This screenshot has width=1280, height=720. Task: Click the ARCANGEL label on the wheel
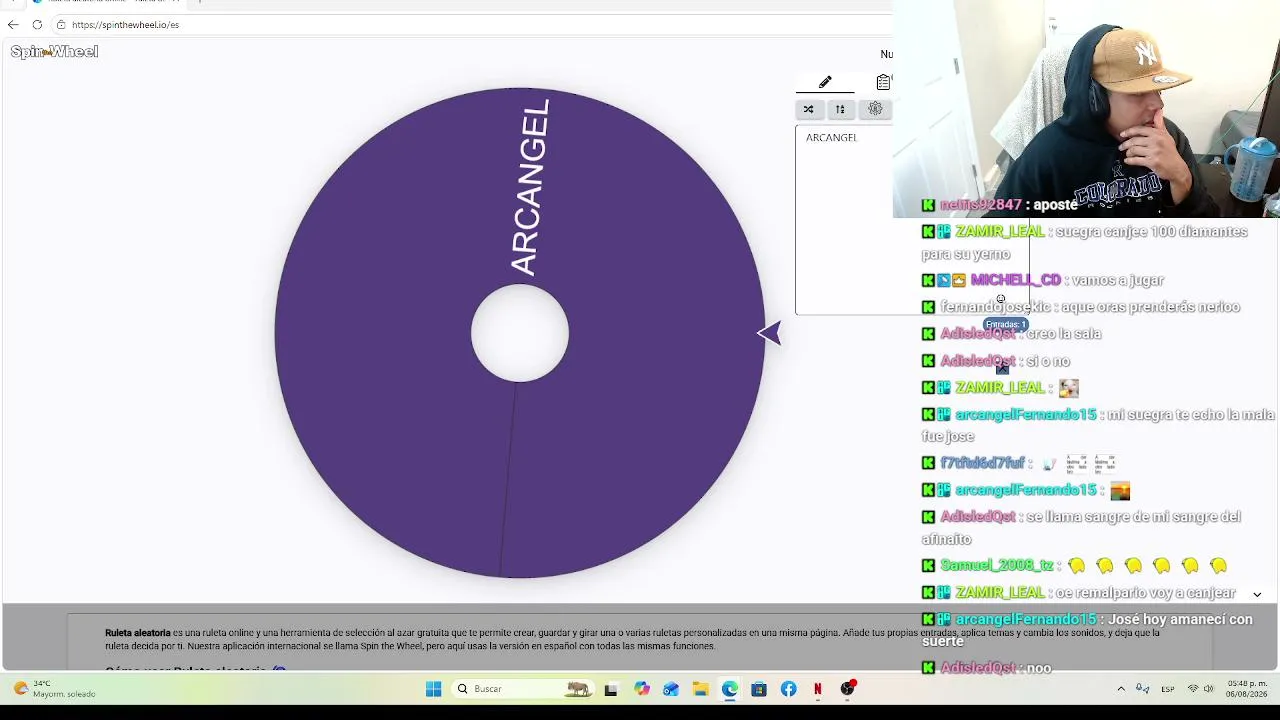point(529,187)
